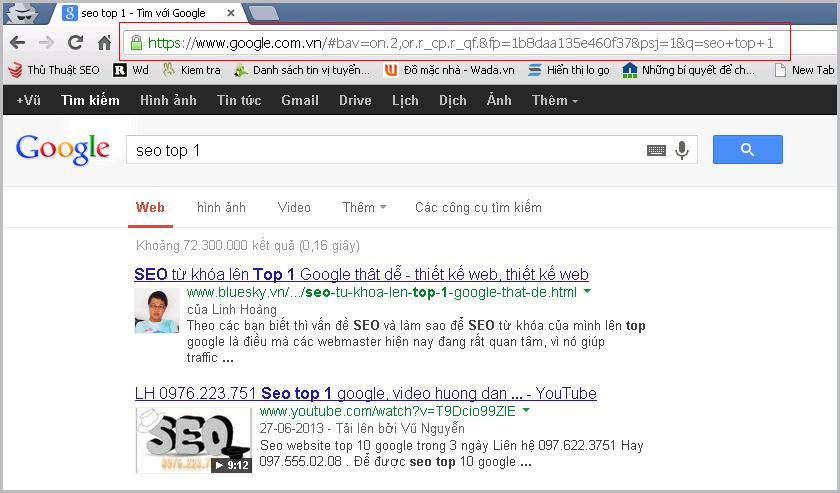Switch to hình ảnh results
The image size is (840, 493).
click(221, 207)
